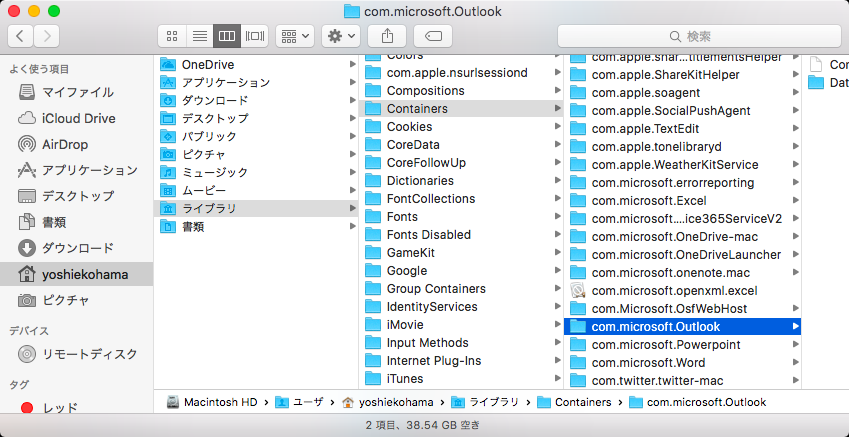Select the Containers folder
This screenshot has width=849, height=437.
461,109
